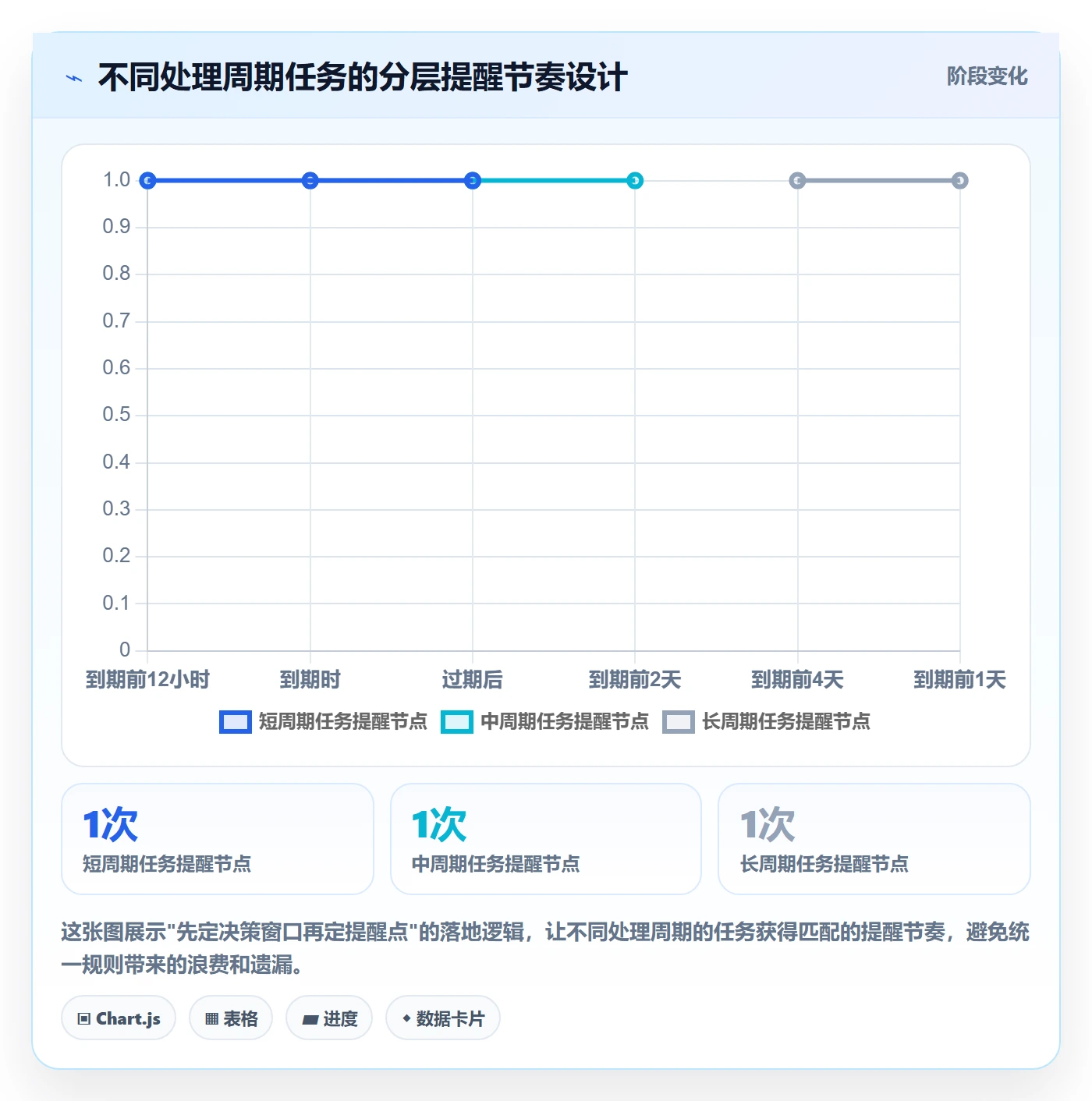The image size is (1092, 1101).
Task: Select the 数据卡片 tag chip
Action: pyautogui.click(x=443, y=1018)
